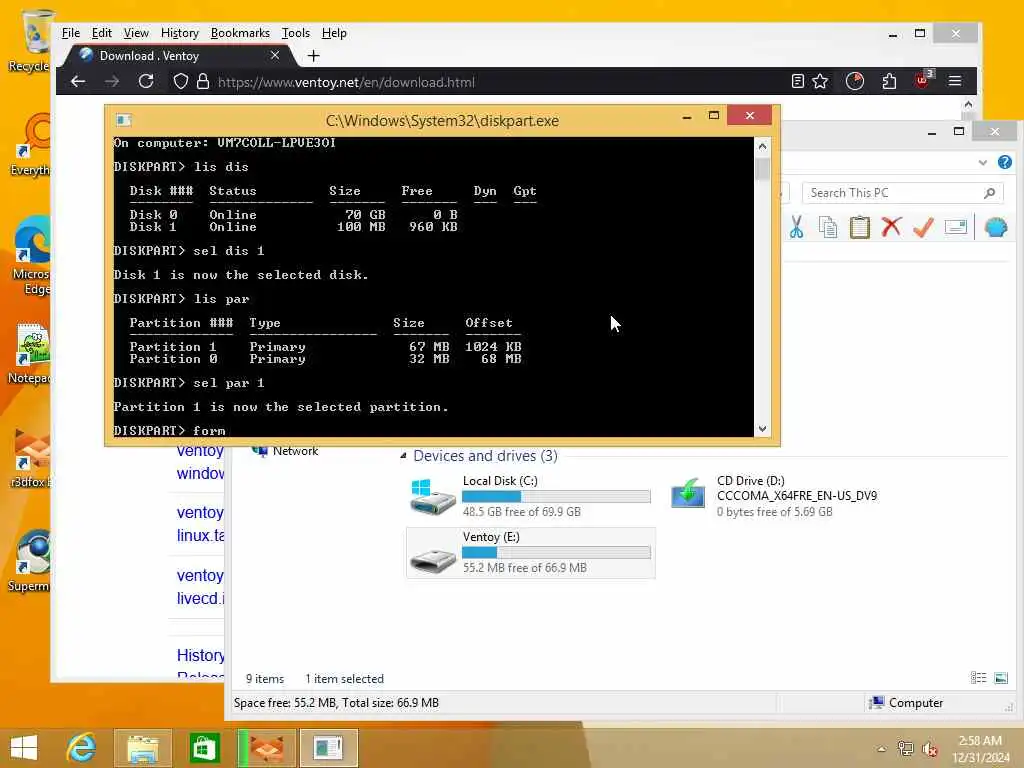
Task: Select Local Disk (C:) drive
Action: (530, 496)
